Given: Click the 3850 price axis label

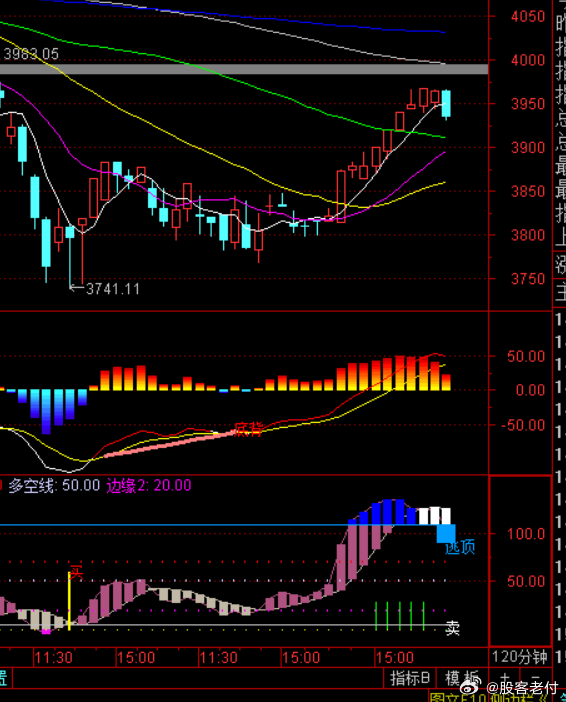Looking at the screenshot, I should click(x=528, y=191).
